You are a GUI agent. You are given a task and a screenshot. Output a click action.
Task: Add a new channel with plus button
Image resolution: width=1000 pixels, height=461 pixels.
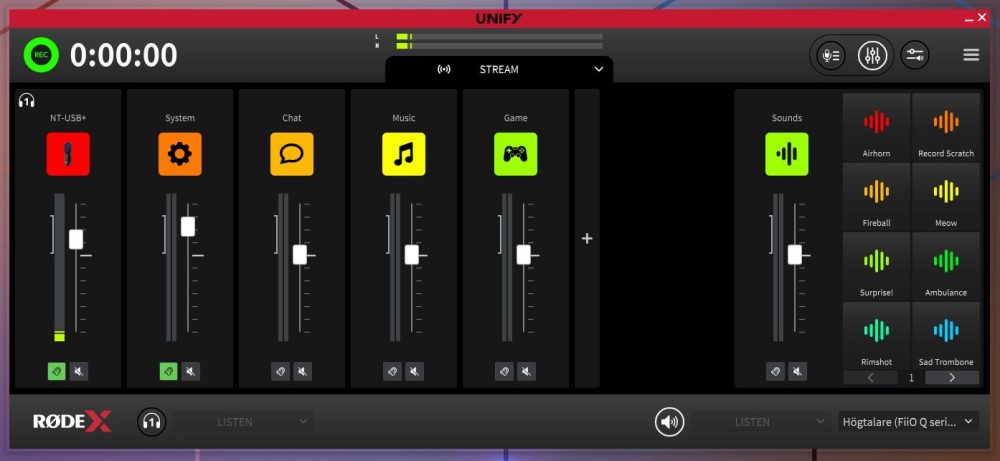point(587,238)
